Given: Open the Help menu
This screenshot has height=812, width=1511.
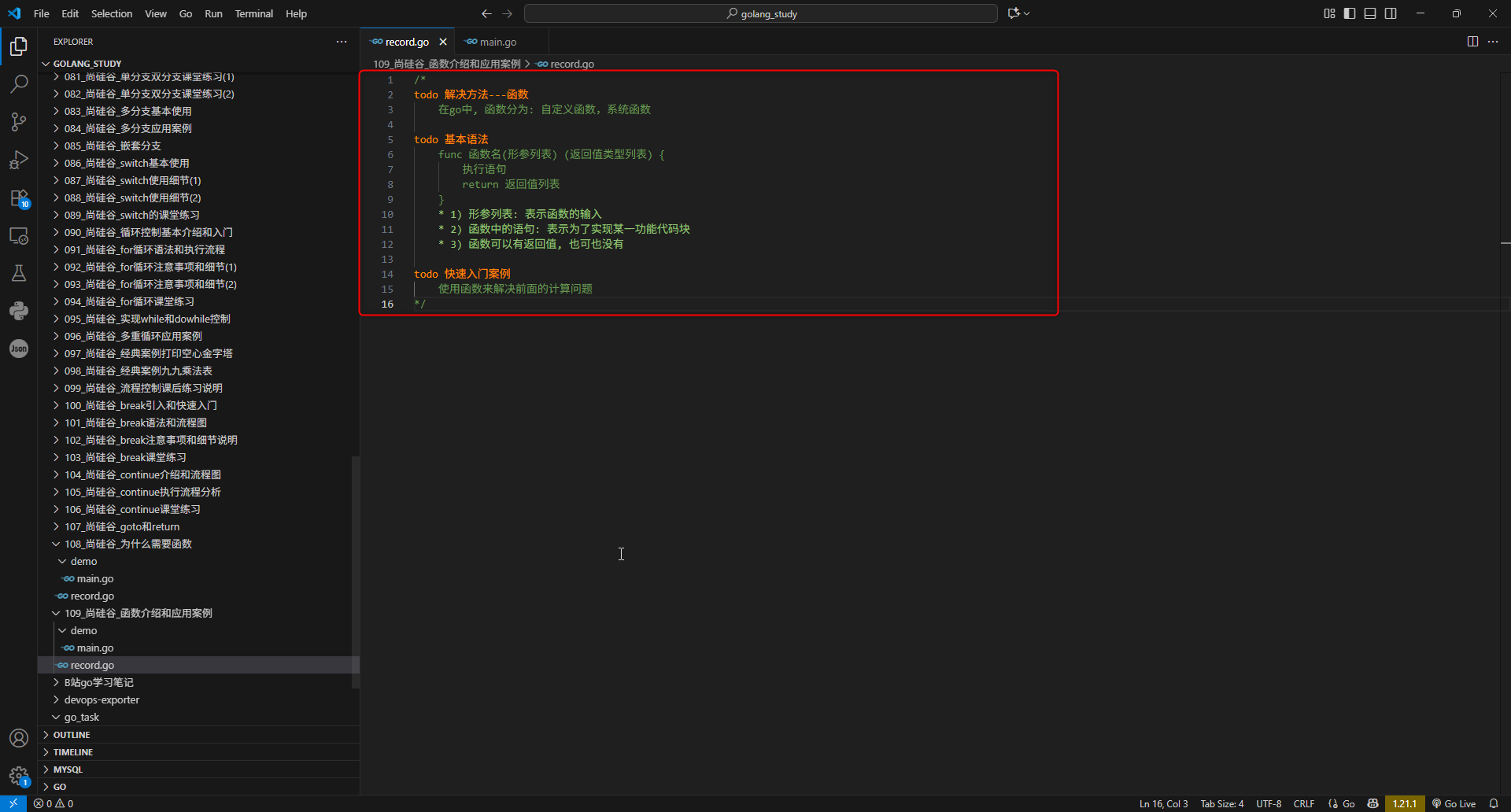Looking at the screenshot, I should coord(296,13).
